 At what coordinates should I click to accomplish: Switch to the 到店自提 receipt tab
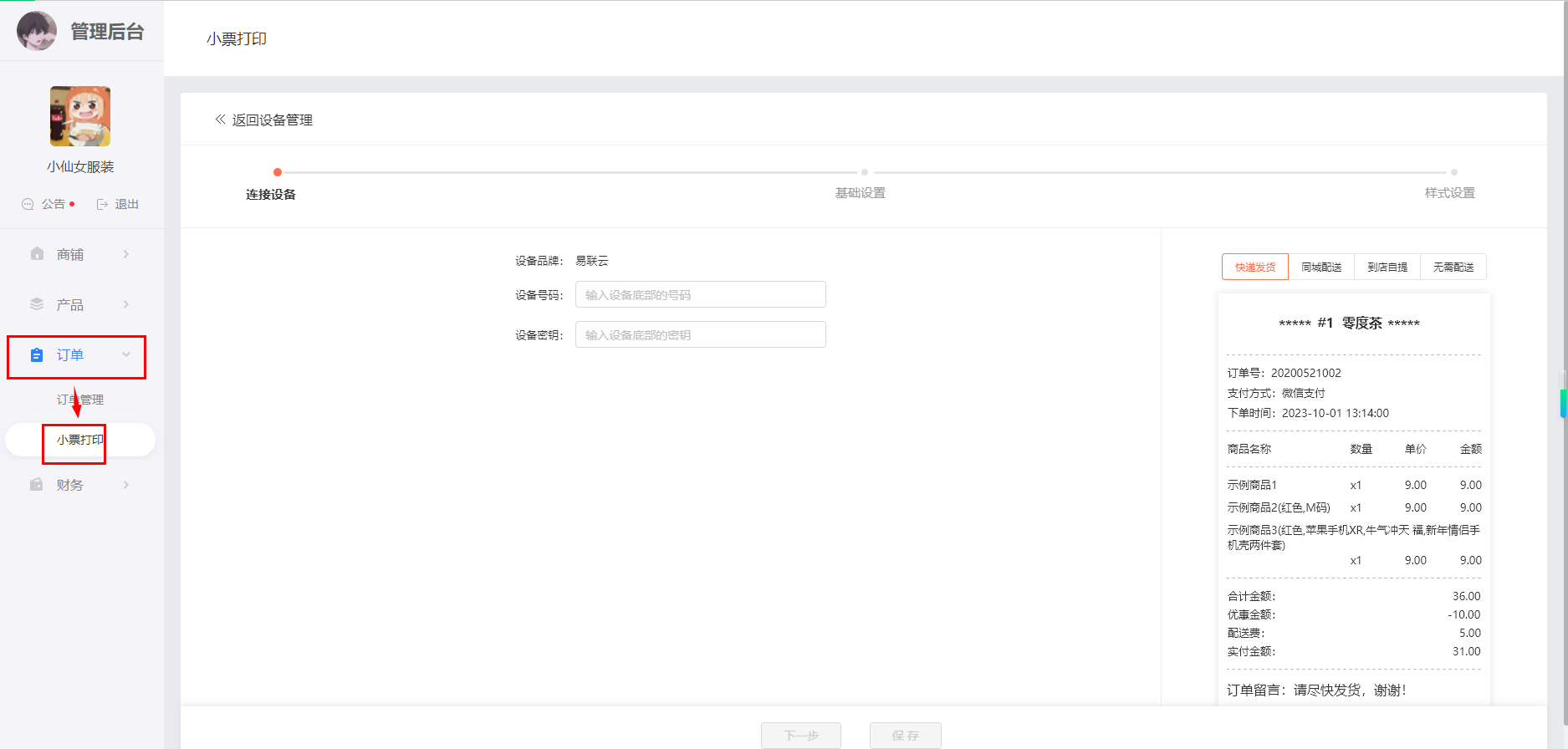point(1387,267)
